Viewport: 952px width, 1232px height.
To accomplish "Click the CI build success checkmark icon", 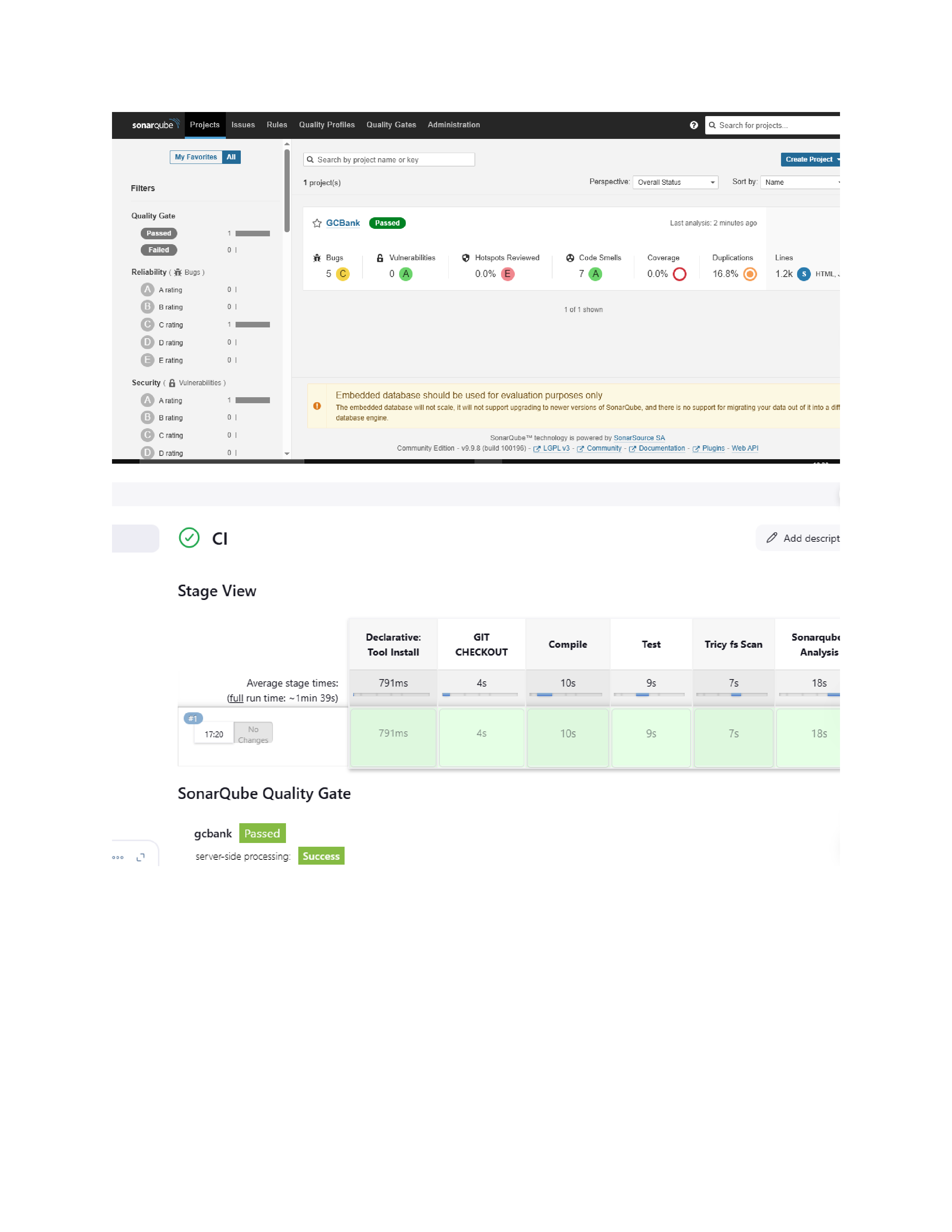I will point(189,538).
